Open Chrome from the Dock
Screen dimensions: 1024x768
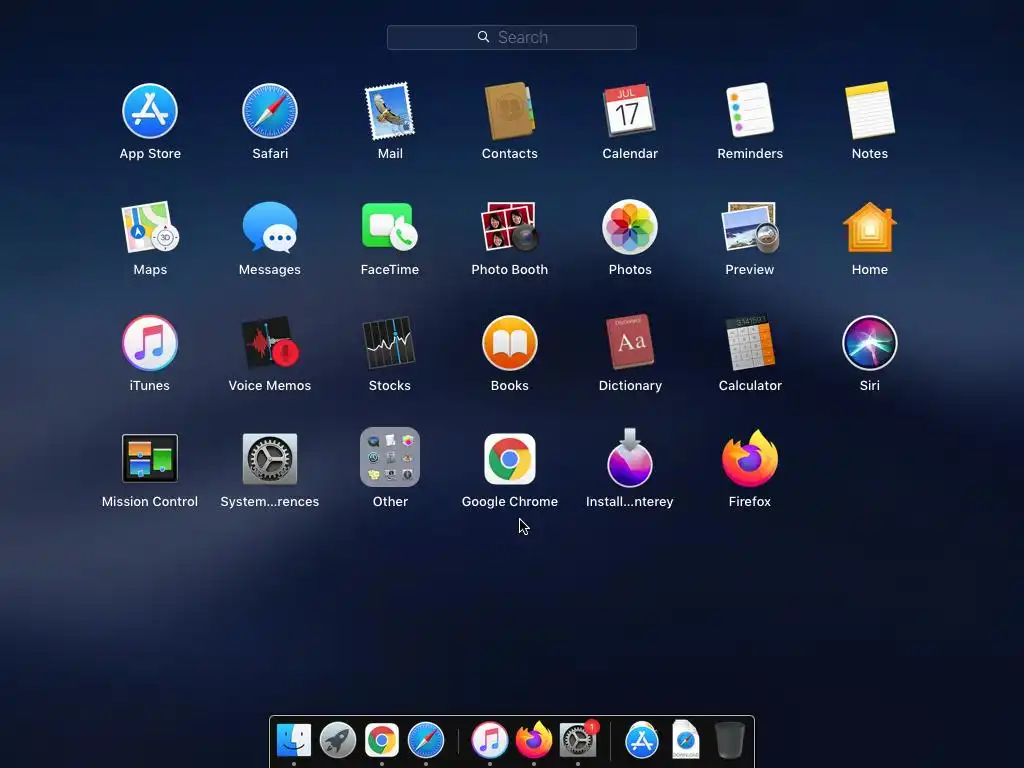click(381, 741)
